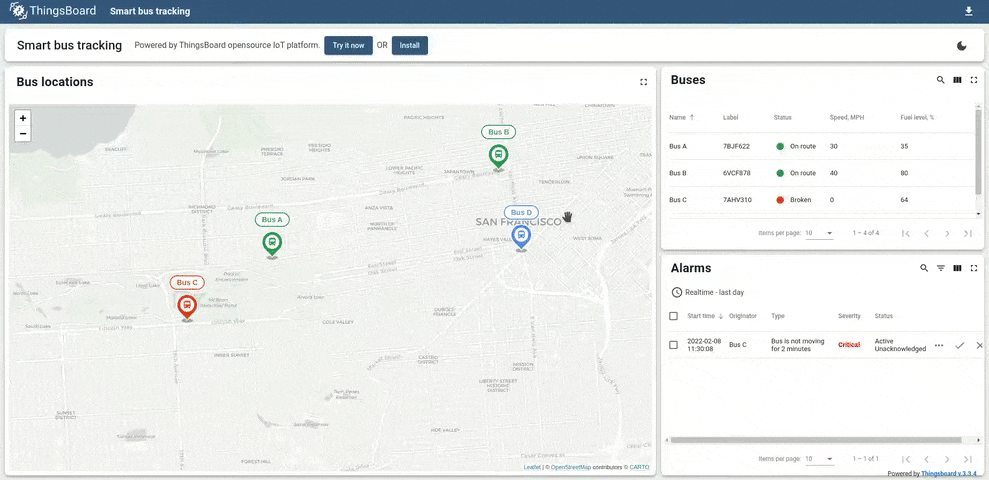Open details menu for Bus C alarm
The height and width of the screenshot is (480, 989).
938,345
